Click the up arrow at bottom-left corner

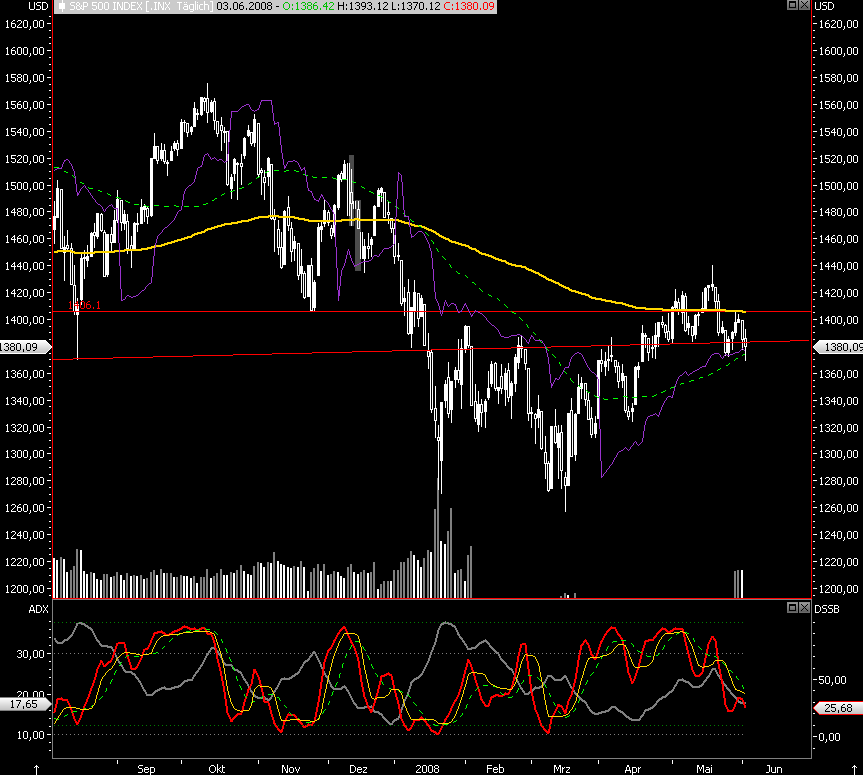pos(36,769)
